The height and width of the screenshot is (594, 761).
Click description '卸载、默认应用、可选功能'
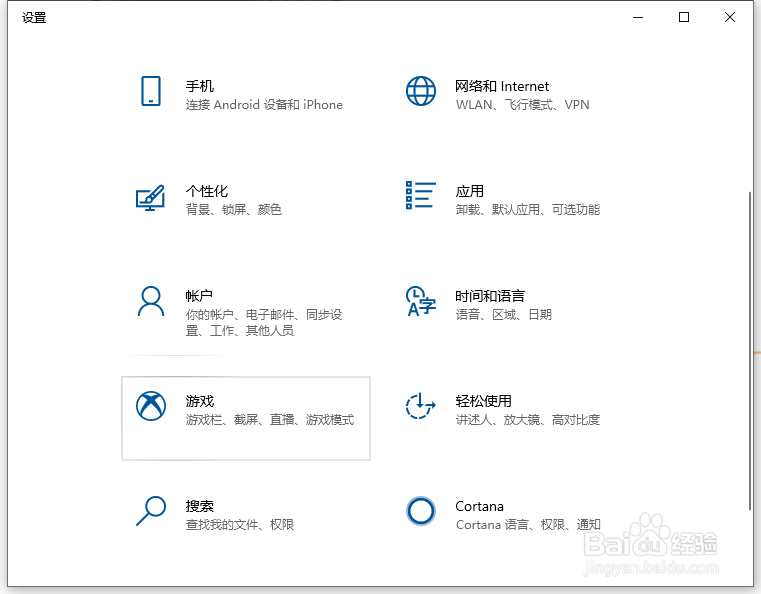click(528, 210)
